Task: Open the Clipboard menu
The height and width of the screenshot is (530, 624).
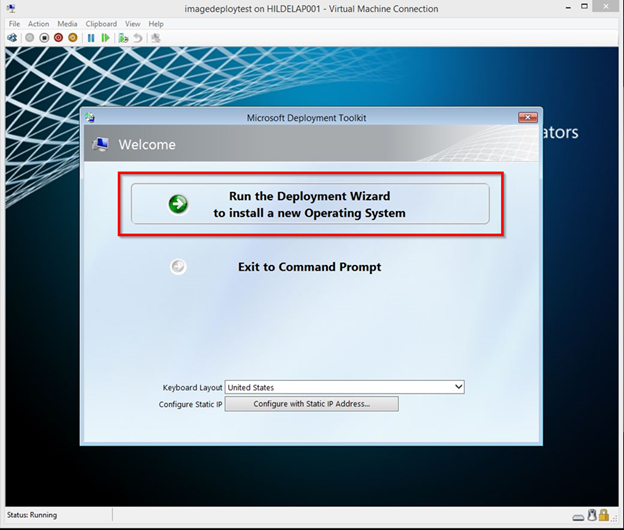Action: (101, 24)
